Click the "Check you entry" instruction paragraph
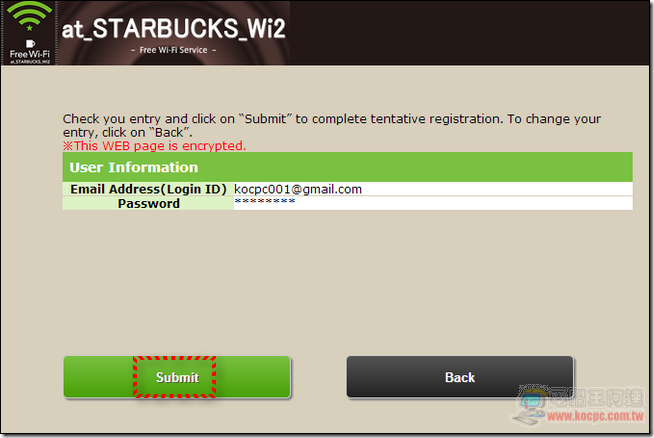 click(332, 126)
